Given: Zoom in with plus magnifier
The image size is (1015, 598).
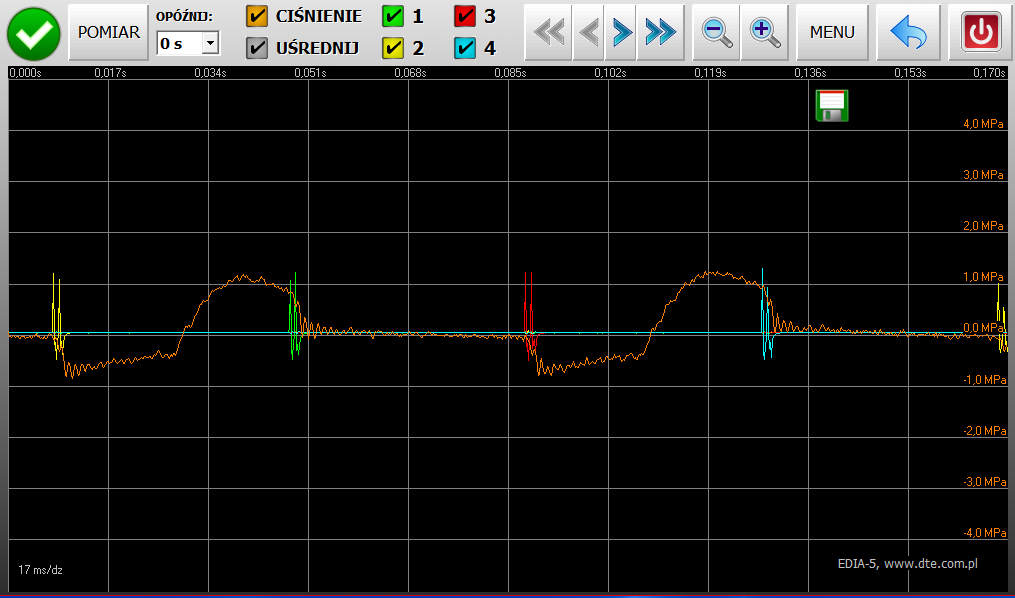Looking at the screenshot, I should [x=764, y=32].
